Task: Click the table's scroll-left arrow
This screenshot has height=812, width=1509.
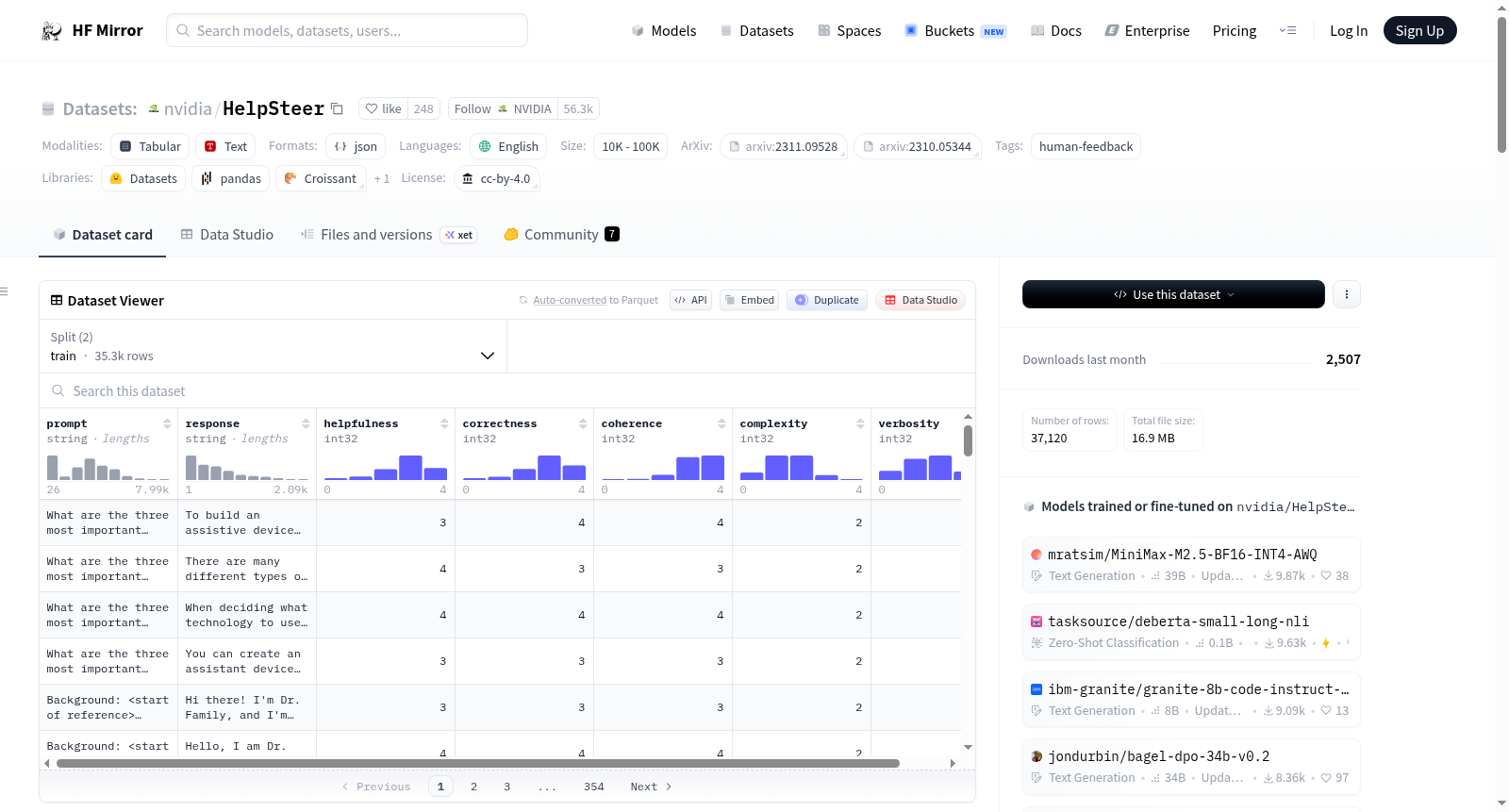Action: point(47,763)
